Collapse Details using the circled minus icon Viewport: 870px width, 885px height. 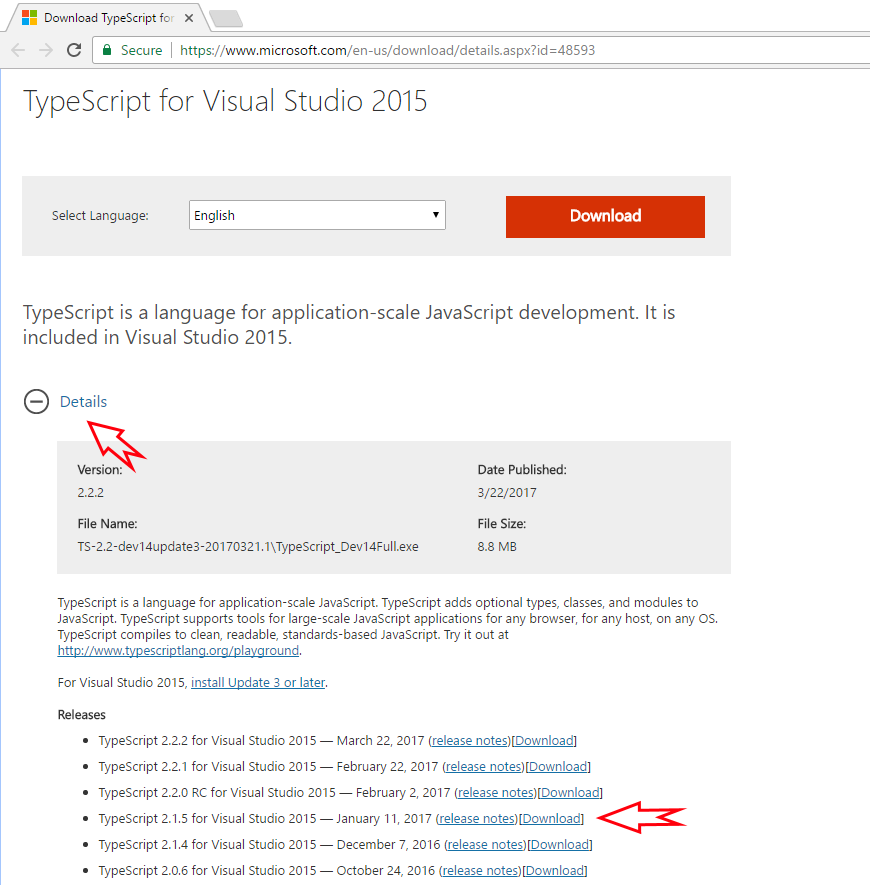(36, 402)
